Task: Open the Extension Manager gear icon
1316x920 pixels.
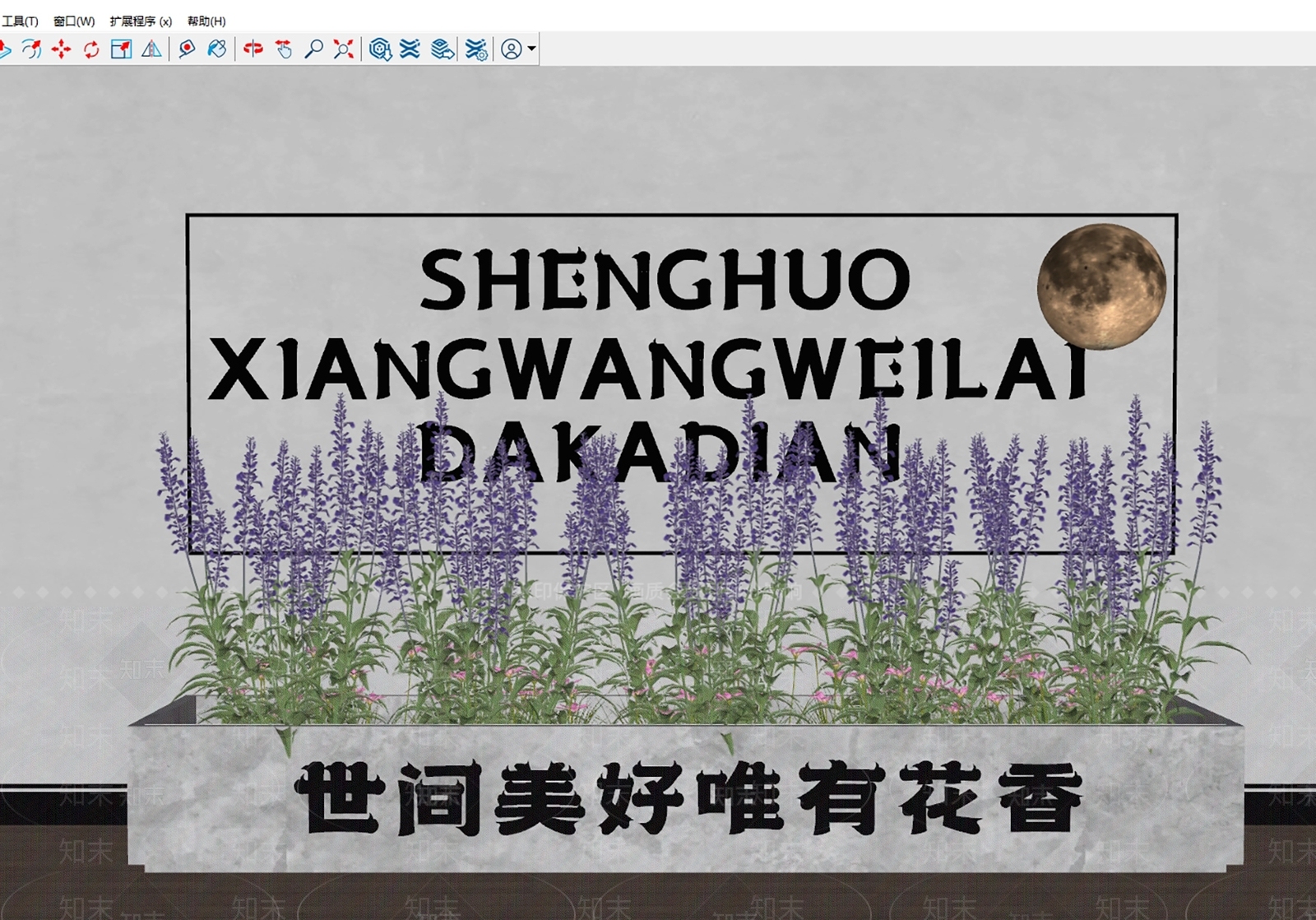Action: (476, 49)
